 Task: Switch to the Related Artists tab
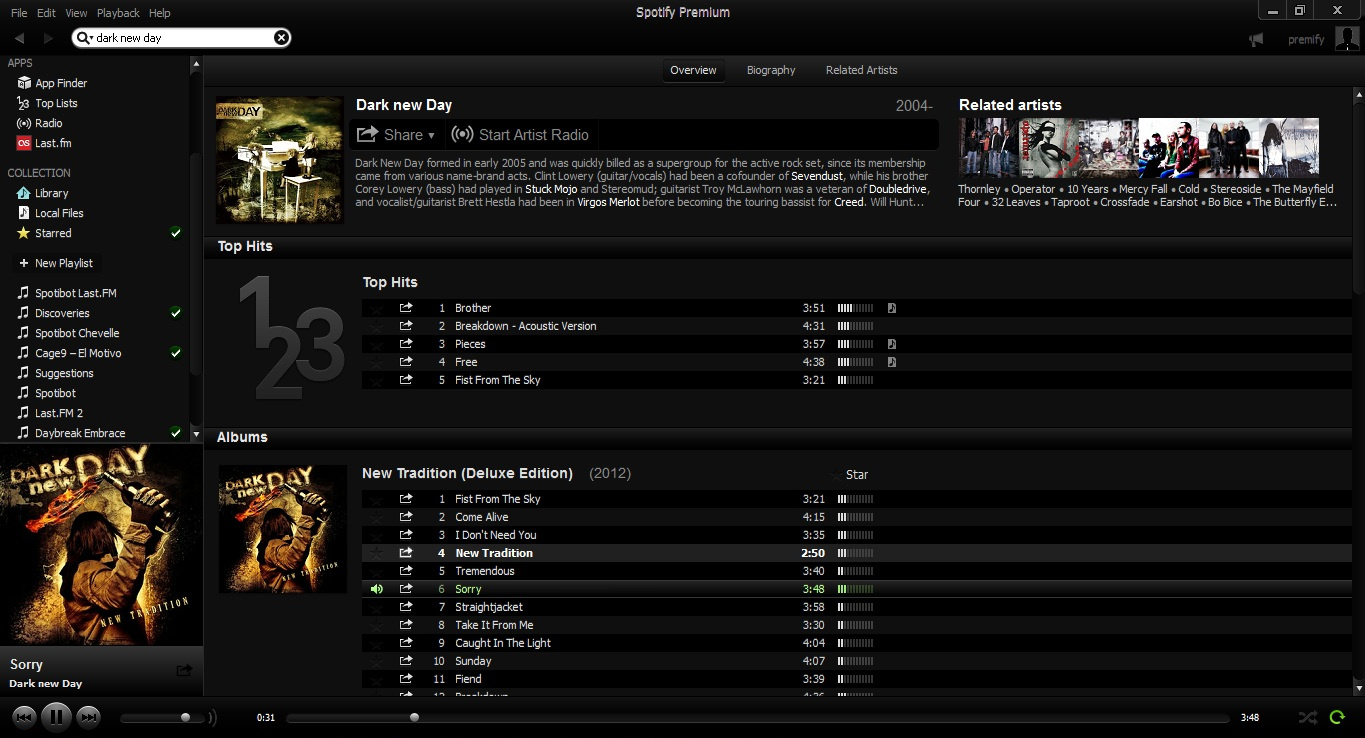(861, 70)
